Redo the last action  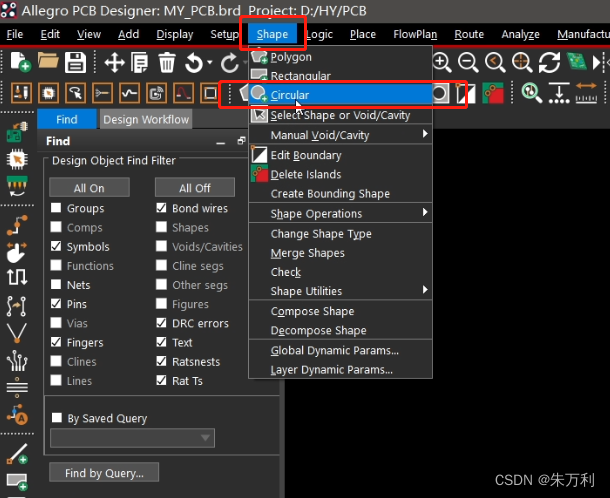[230, 63]
